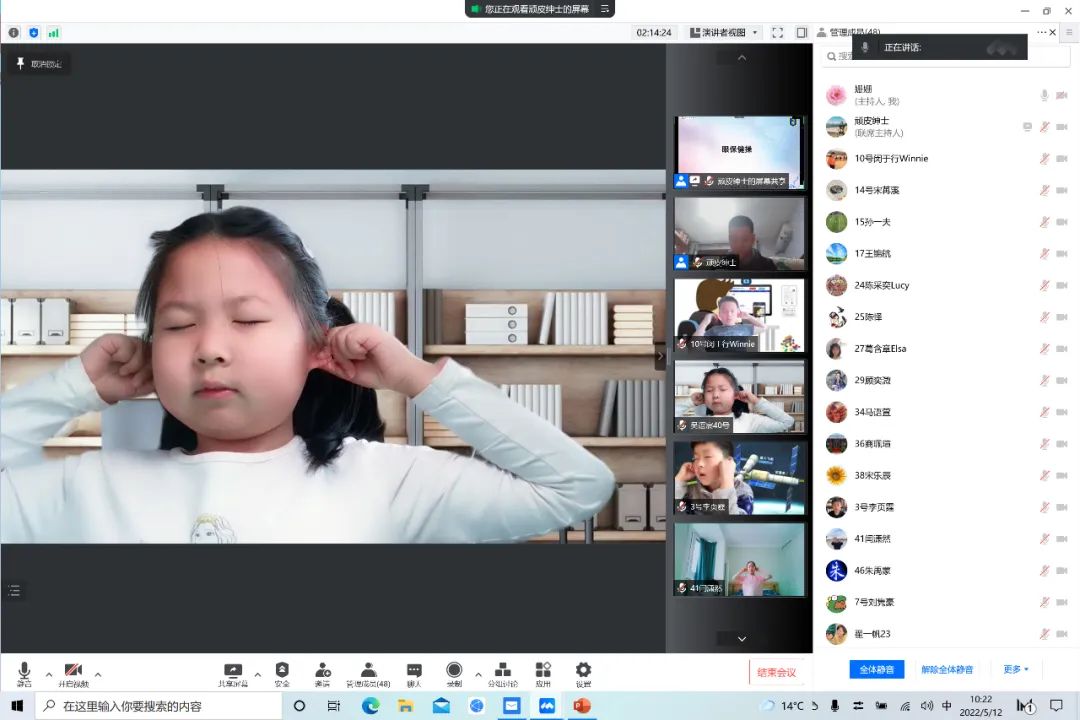
Task: Turn on camera with 开启视频 button
Action: point(72,674)
